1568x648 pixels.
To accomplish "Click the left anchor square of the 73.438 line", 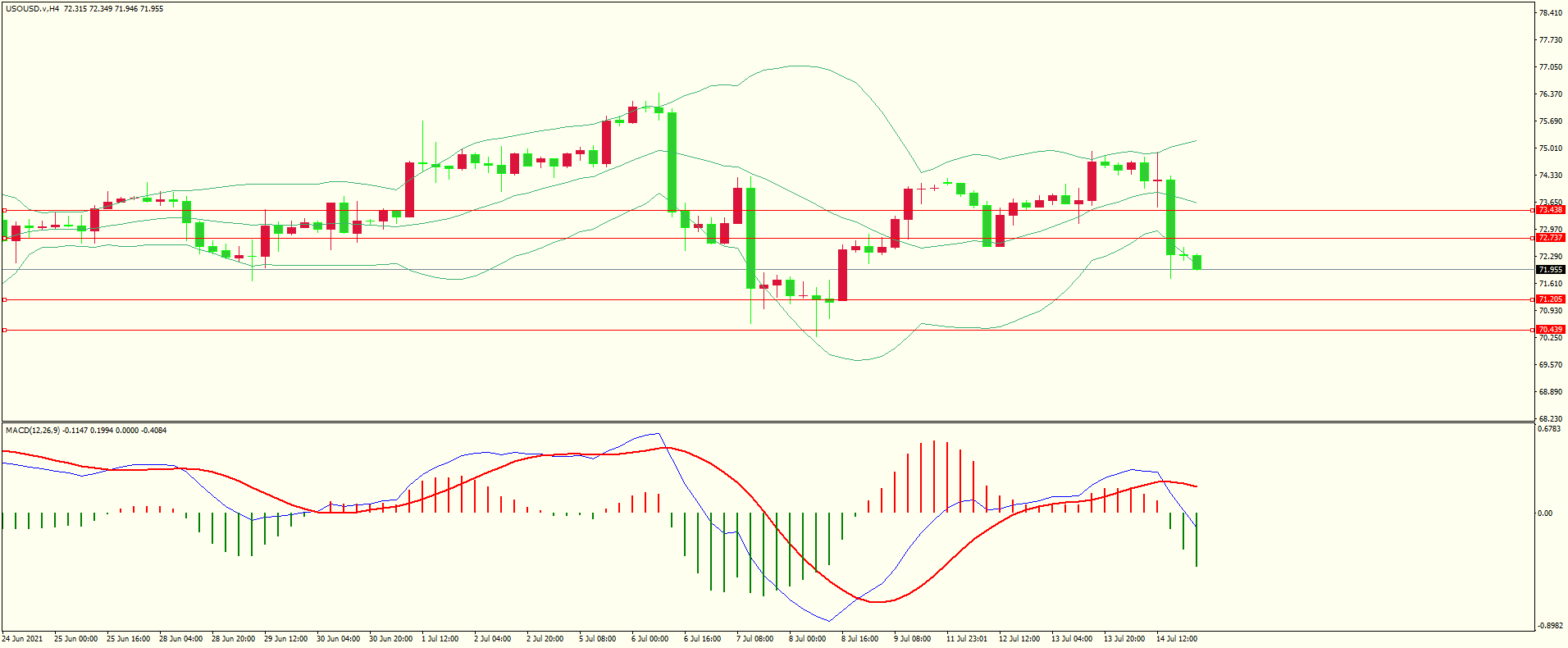I will coord(4,210).
